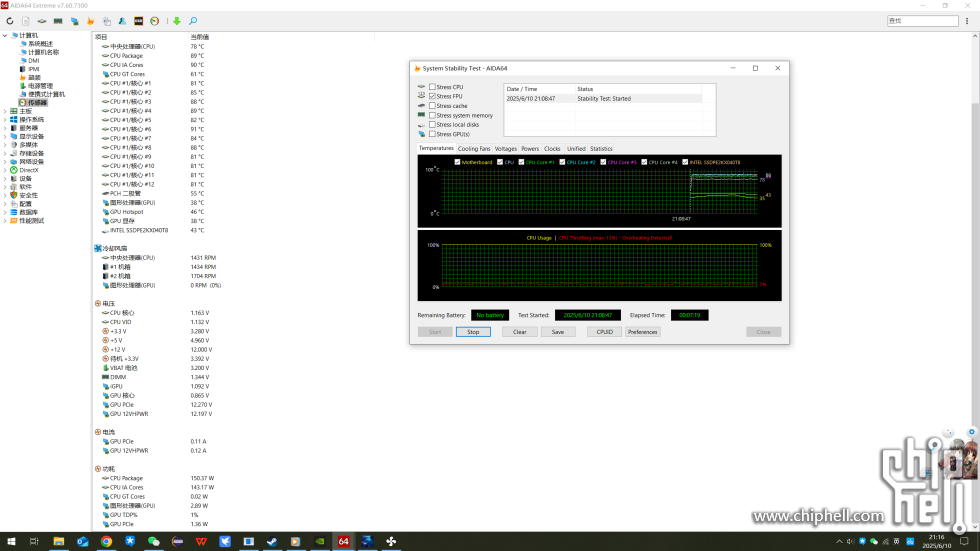Select DMI tree item

click(34, 61)
